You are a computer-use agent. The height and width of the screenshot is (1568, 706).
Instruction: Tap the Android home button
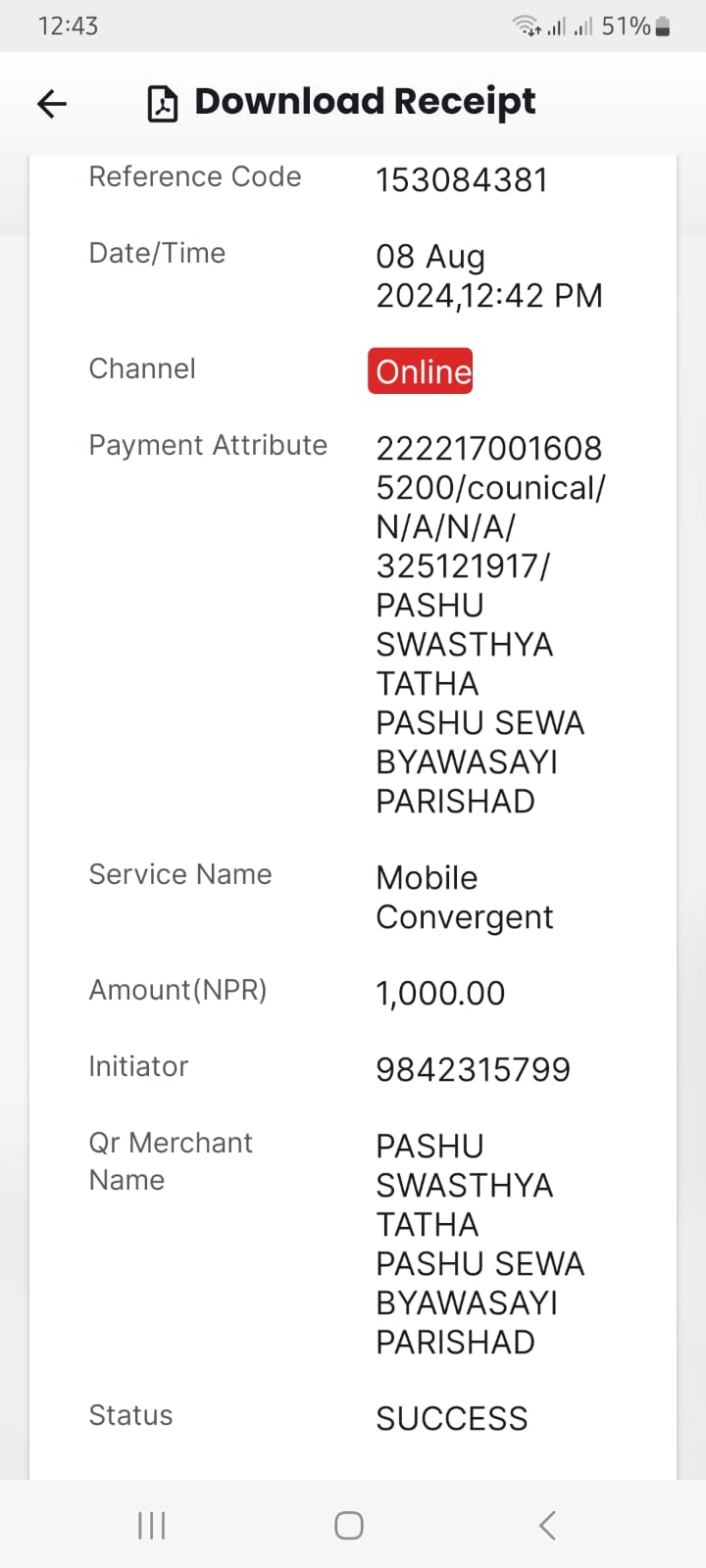(x=349, y=1525)
